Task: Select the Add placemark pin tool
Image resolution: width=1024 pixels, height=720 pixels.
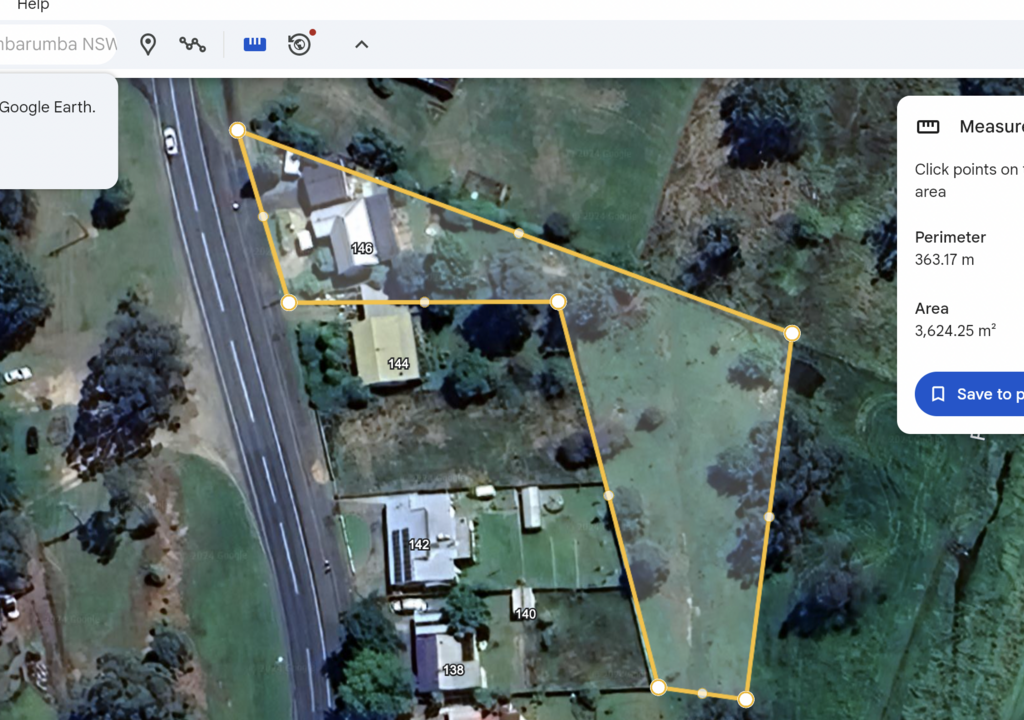Action: 148,44
